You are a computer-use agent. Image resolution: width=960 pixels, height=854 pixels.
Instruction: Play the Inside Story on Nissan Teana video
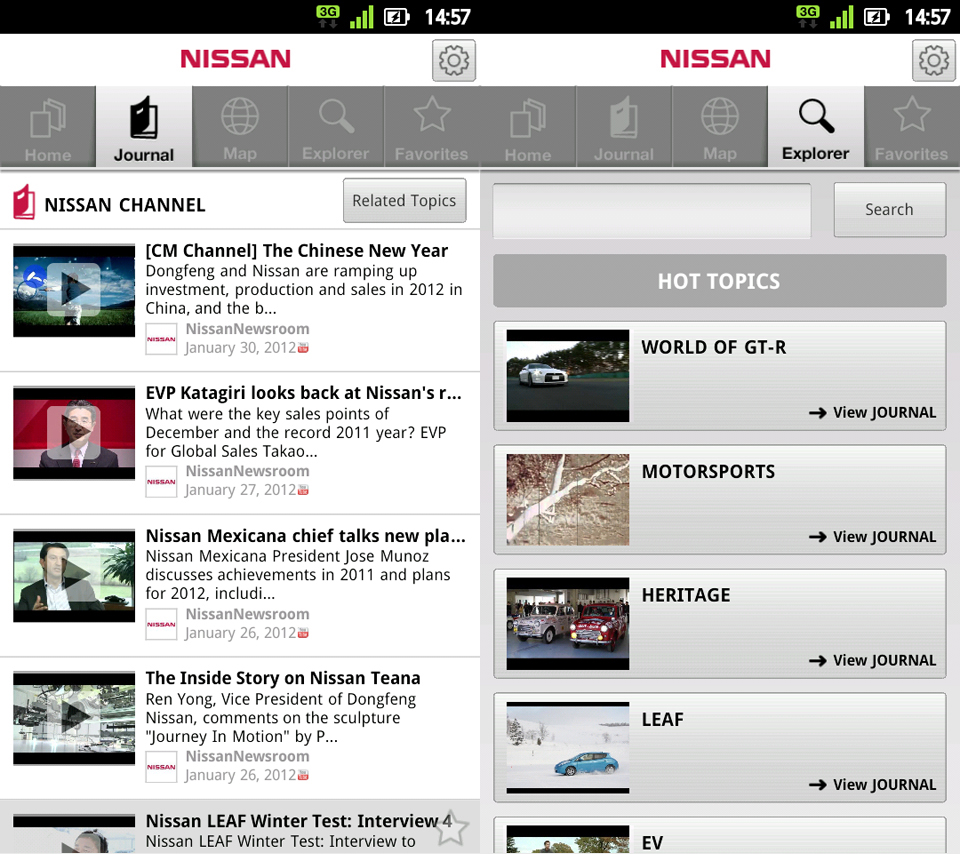pos(74,718)
